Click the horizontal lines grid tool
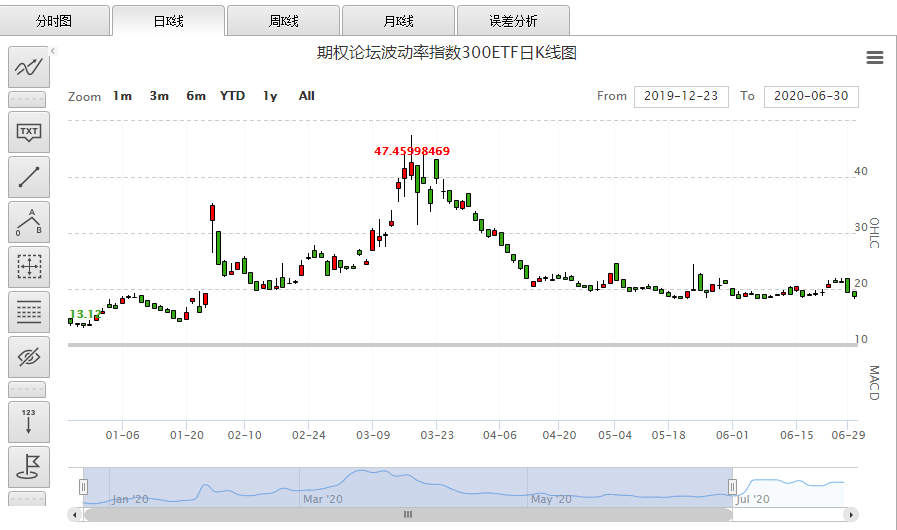 (x=29, y=312)
